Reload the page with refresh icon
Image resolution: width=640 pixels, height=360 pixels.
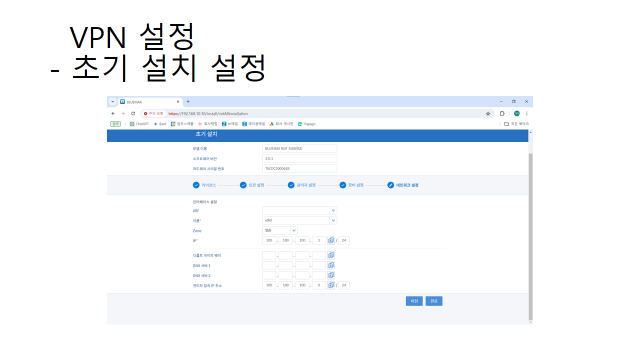pos(133,113)
